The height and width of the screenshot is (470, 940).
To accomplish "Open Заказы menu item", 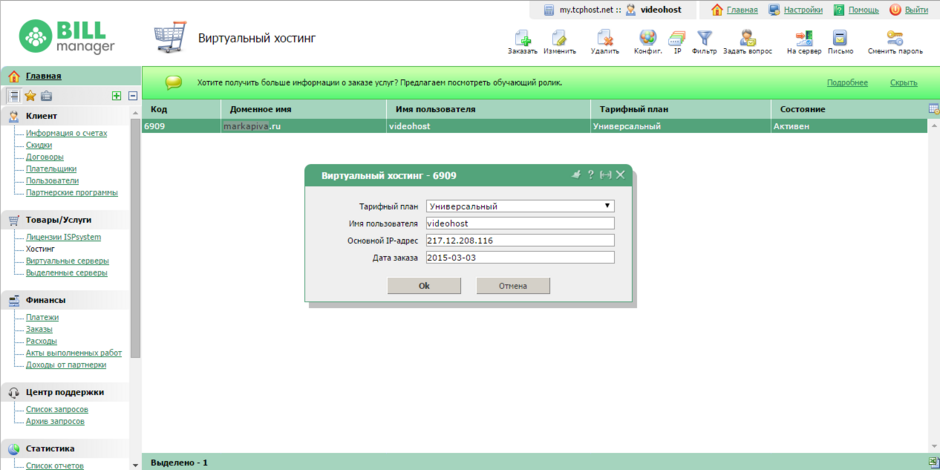I will coord(39,329).
